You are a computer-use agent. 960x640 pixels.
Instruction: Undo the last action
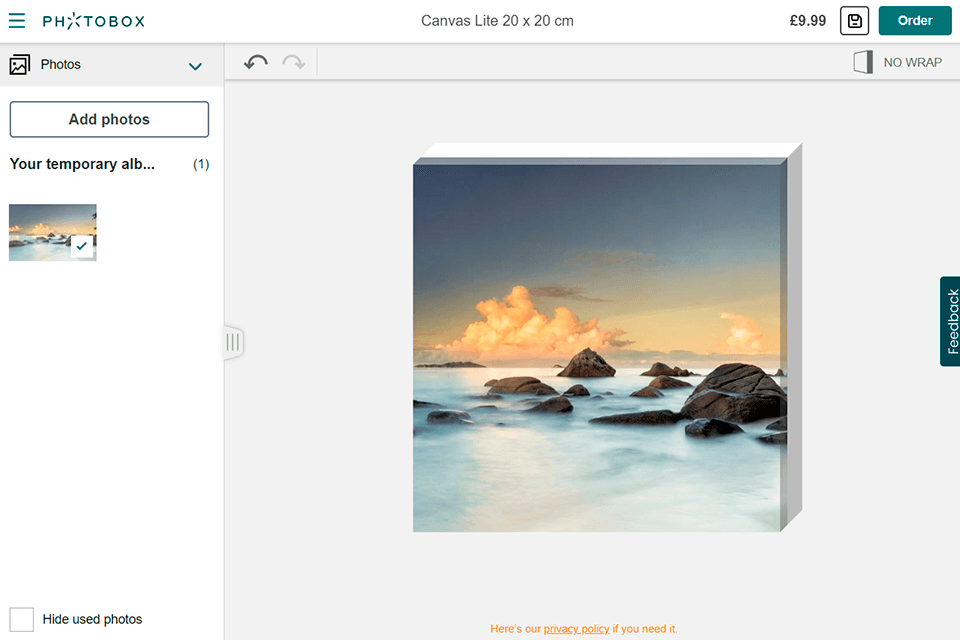coord(256,62)
